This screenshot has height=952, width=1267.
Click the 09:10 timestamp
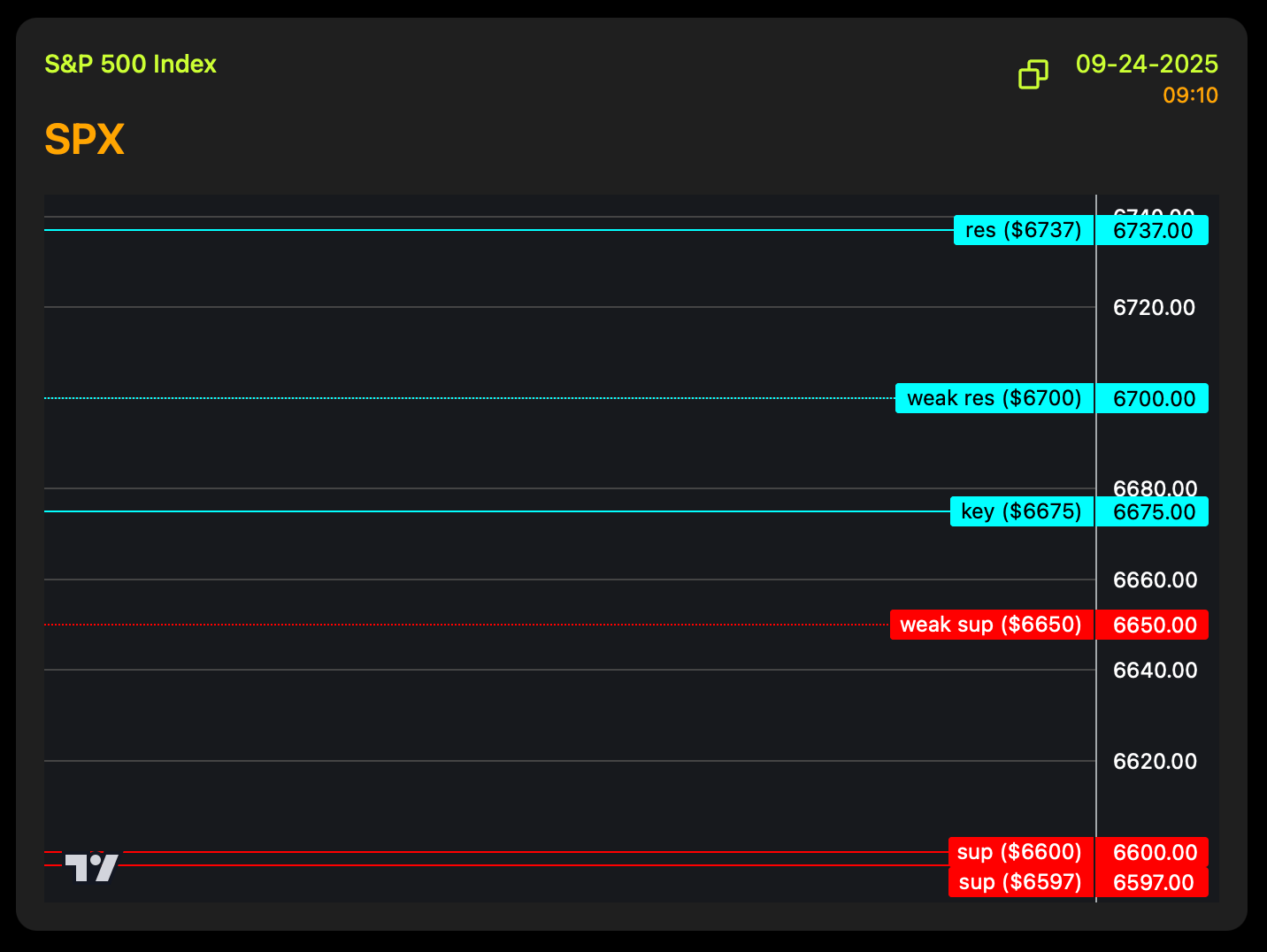point(1190,96)
